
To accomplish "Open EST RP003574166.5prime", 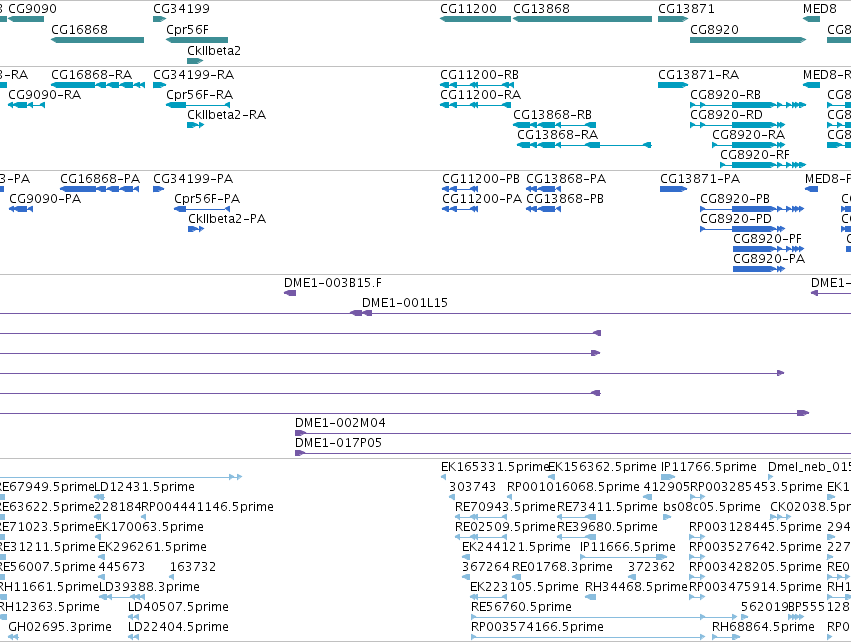I will [588, 638].
